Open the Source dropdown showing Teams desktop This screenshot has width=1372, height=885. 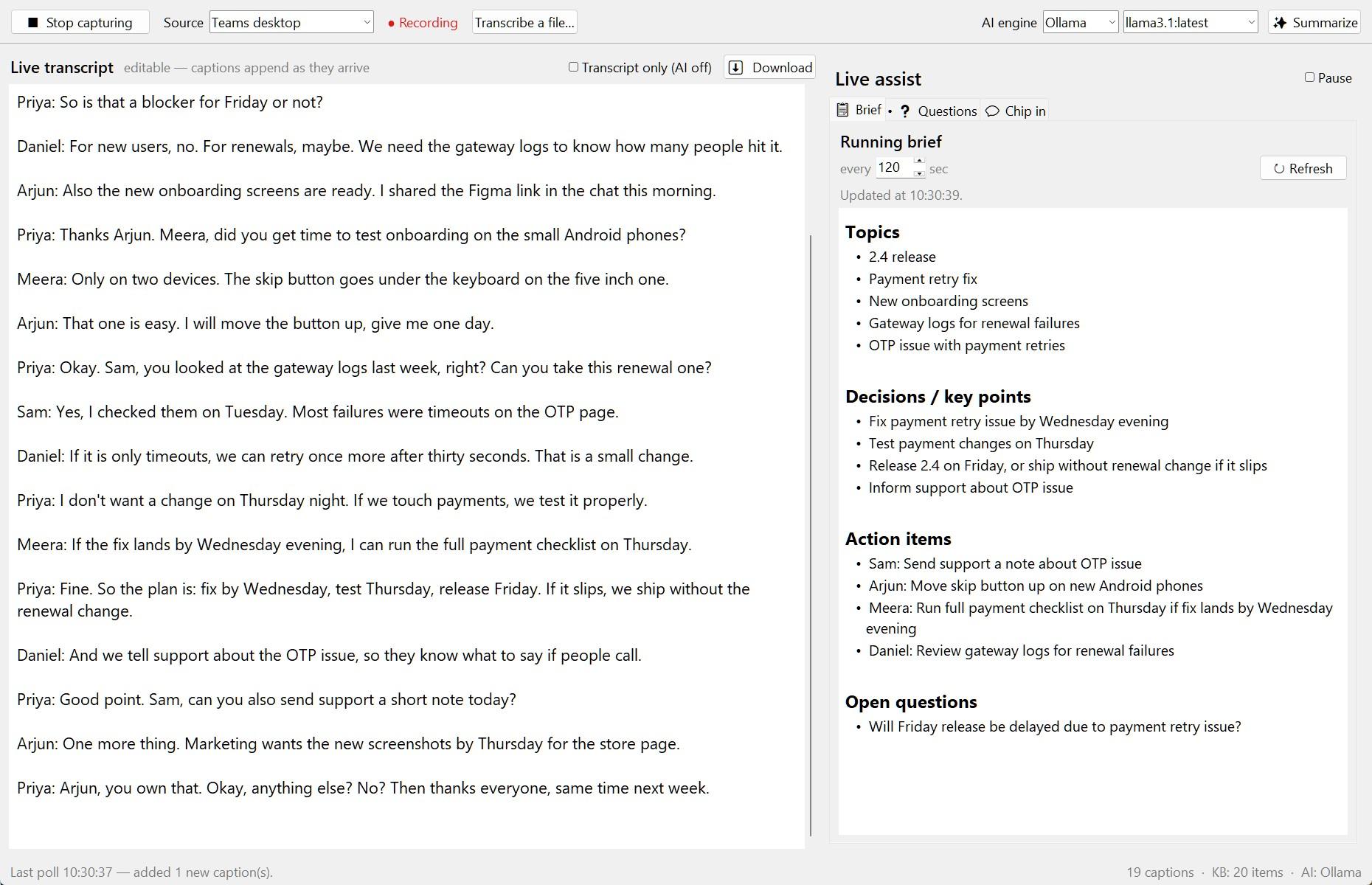click(x=291, y=22)
